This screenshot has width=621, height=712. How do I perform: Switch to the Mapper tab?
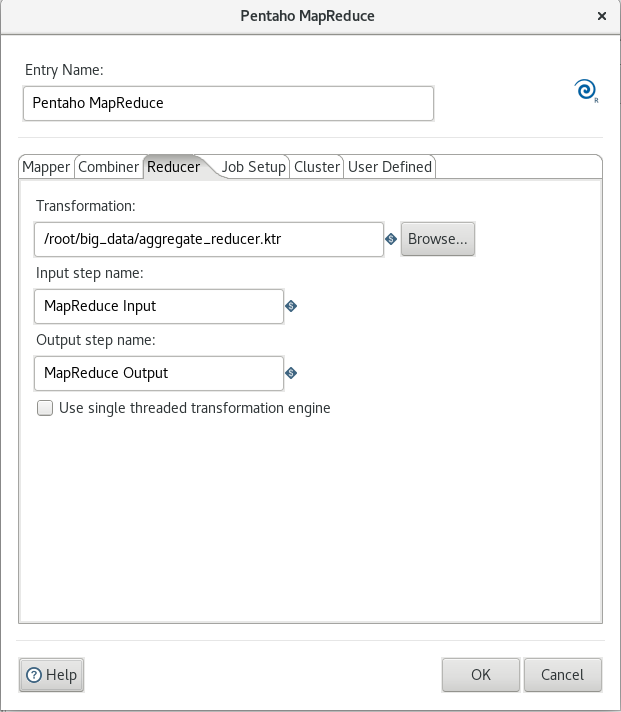pos(46,167)
